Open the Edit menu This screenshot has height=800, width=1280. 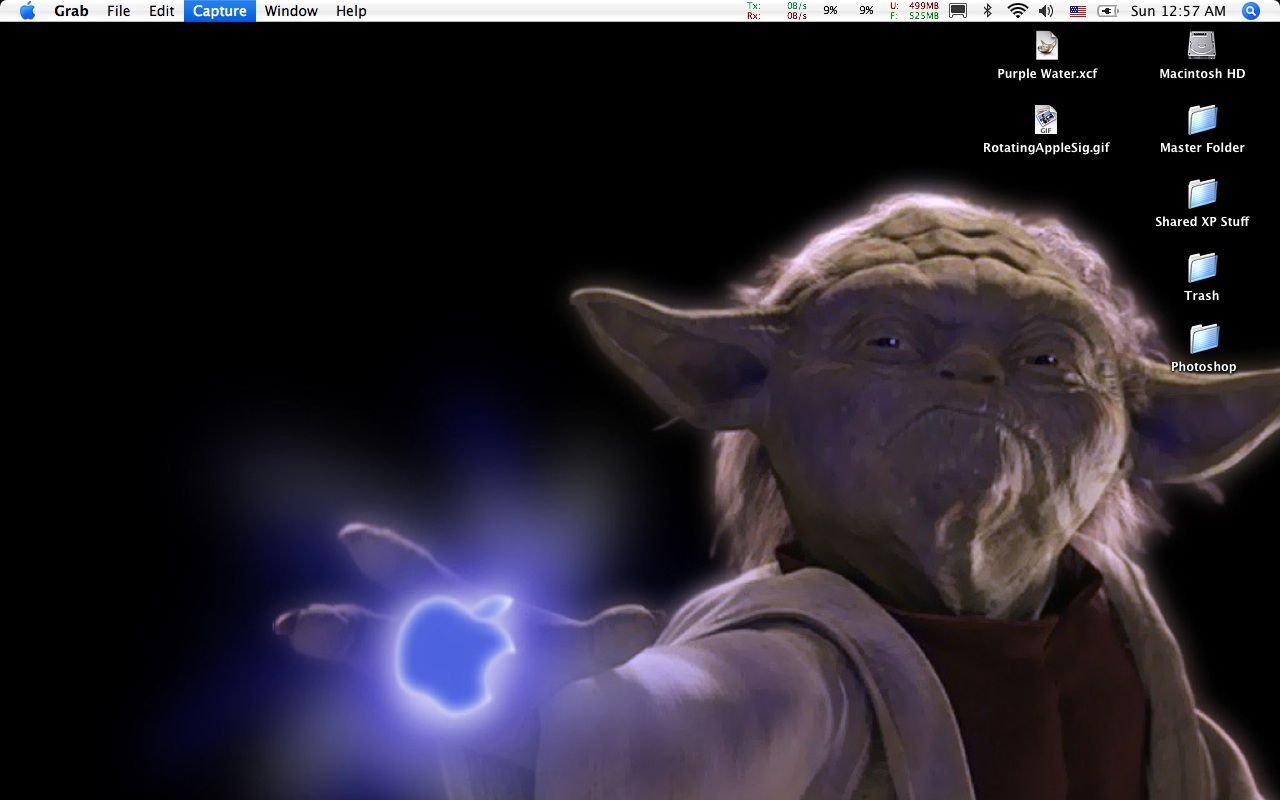point(162,11)
